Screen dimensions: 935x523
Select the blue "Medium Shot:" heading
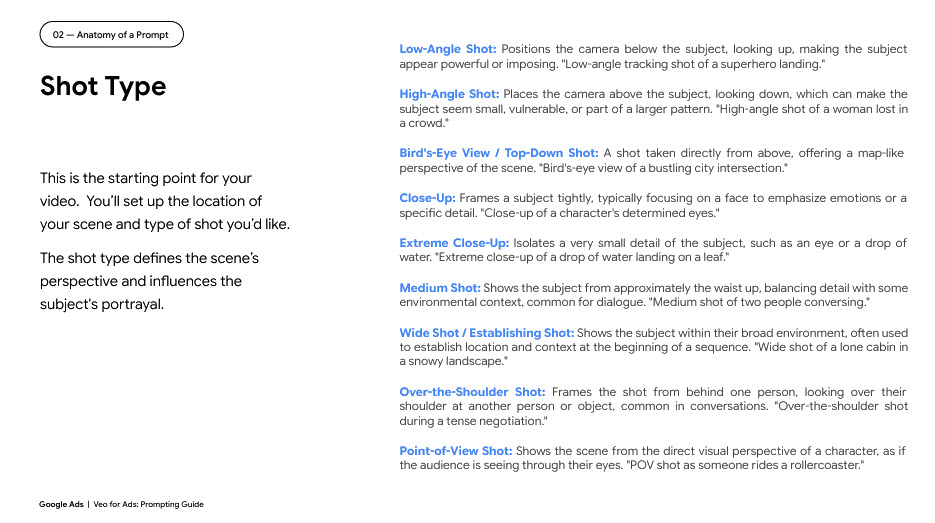coord(439,288)
